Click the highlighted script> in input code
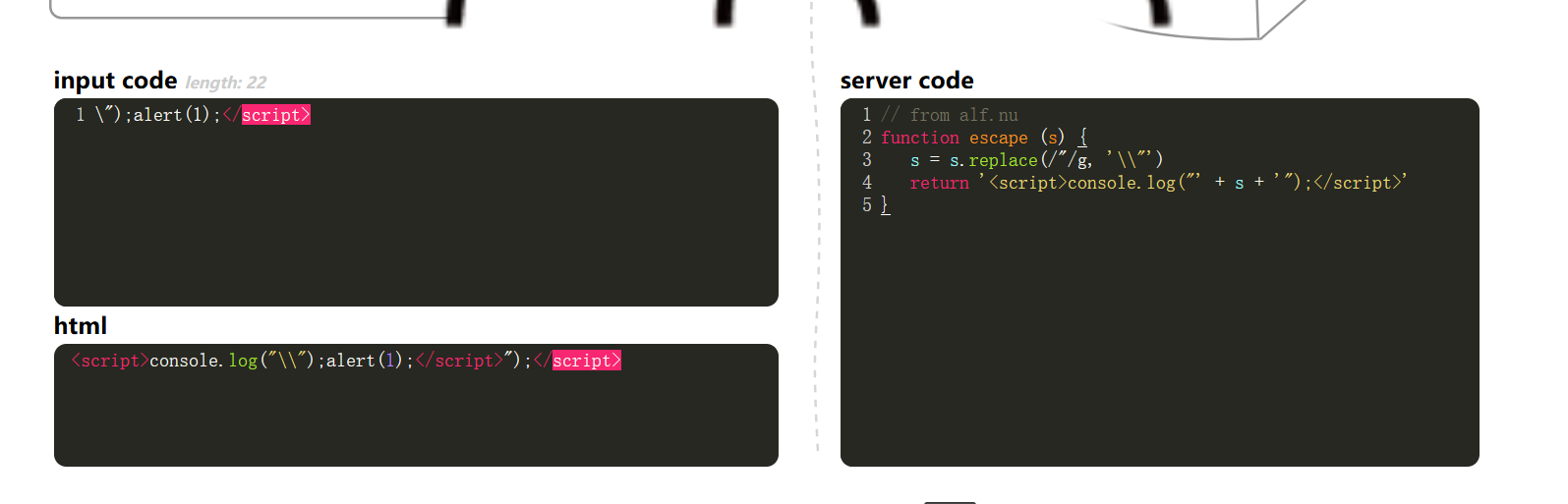The image size is (1568, 504). coord(276,115)
